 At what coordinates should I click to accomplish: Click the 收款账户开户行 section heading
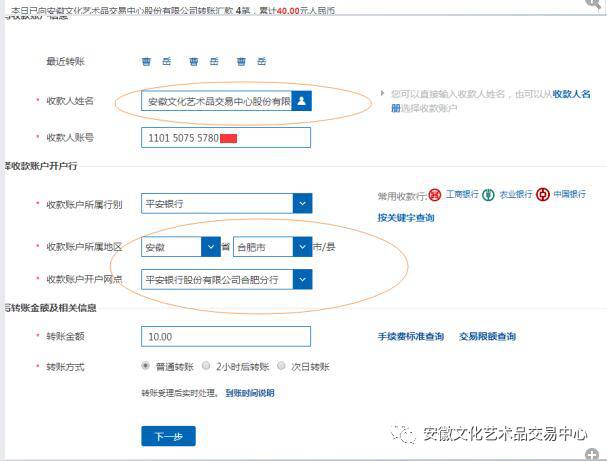click(41, 166)
